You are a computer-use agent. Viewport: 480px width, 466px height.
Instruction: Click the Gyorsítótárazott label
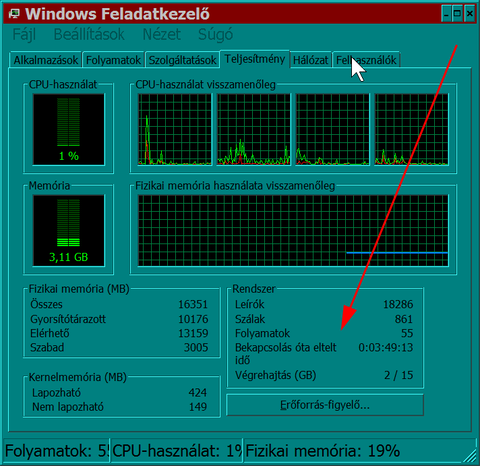(x=68, y=319)
